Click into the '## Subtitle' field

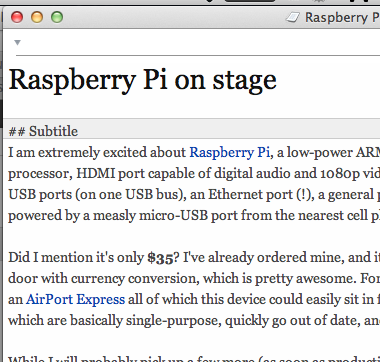coord(192,131)
